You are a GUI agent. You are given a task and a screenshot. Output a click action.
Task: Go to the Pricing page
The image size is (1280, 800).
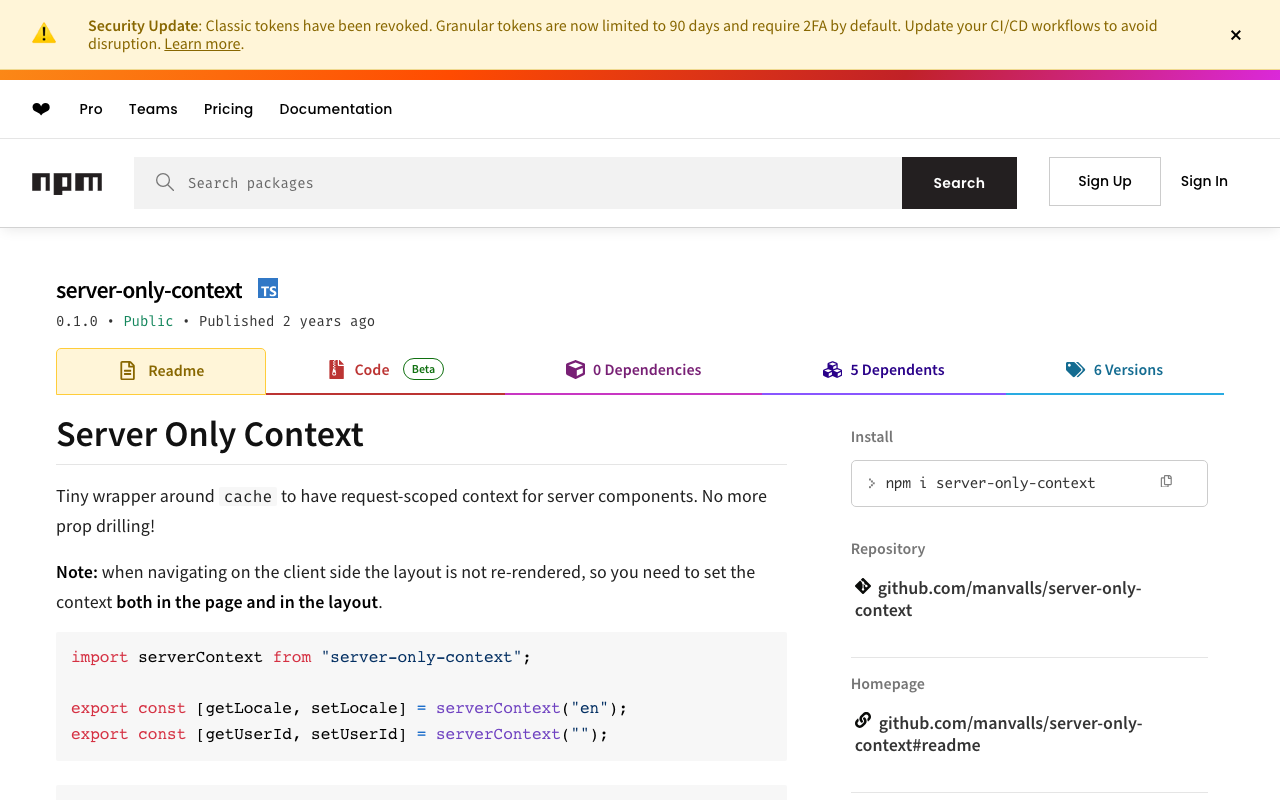coord(228,109)
